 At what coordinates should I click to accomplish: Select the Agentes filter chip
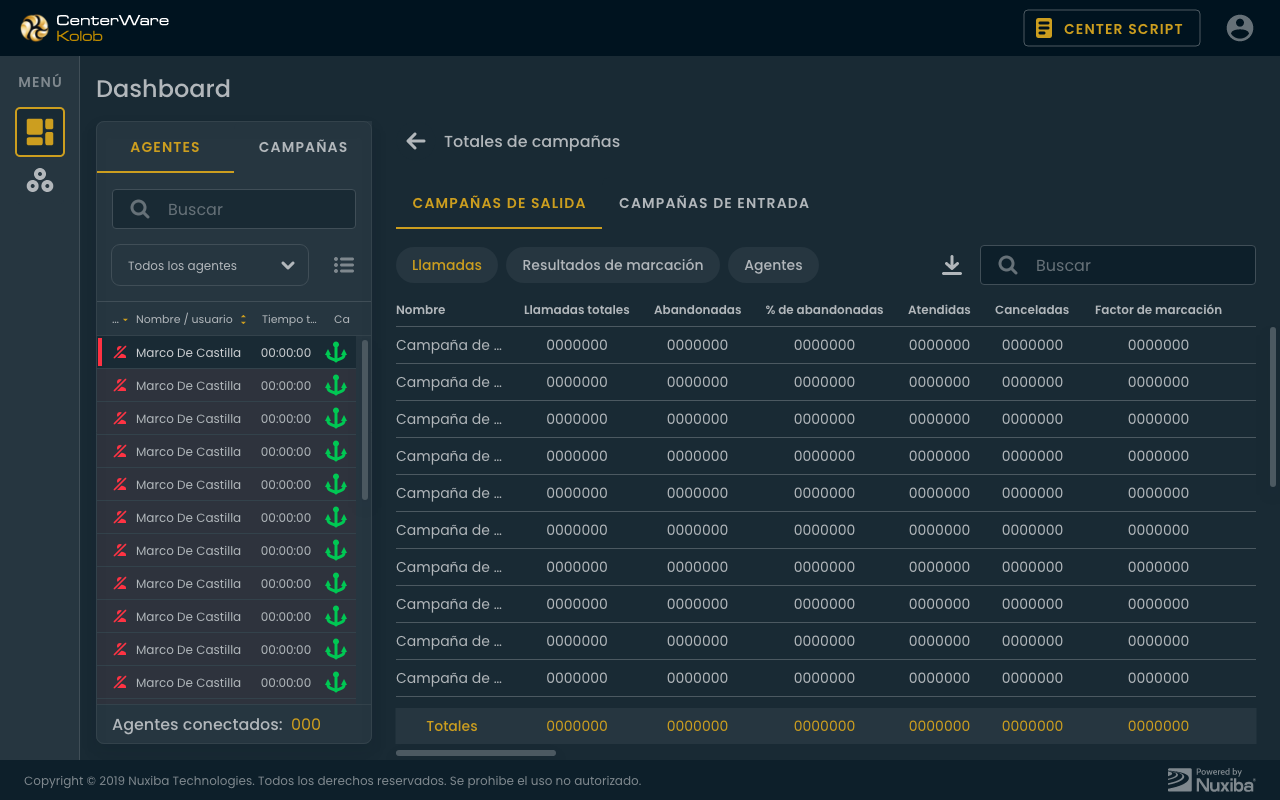point(773,265)
